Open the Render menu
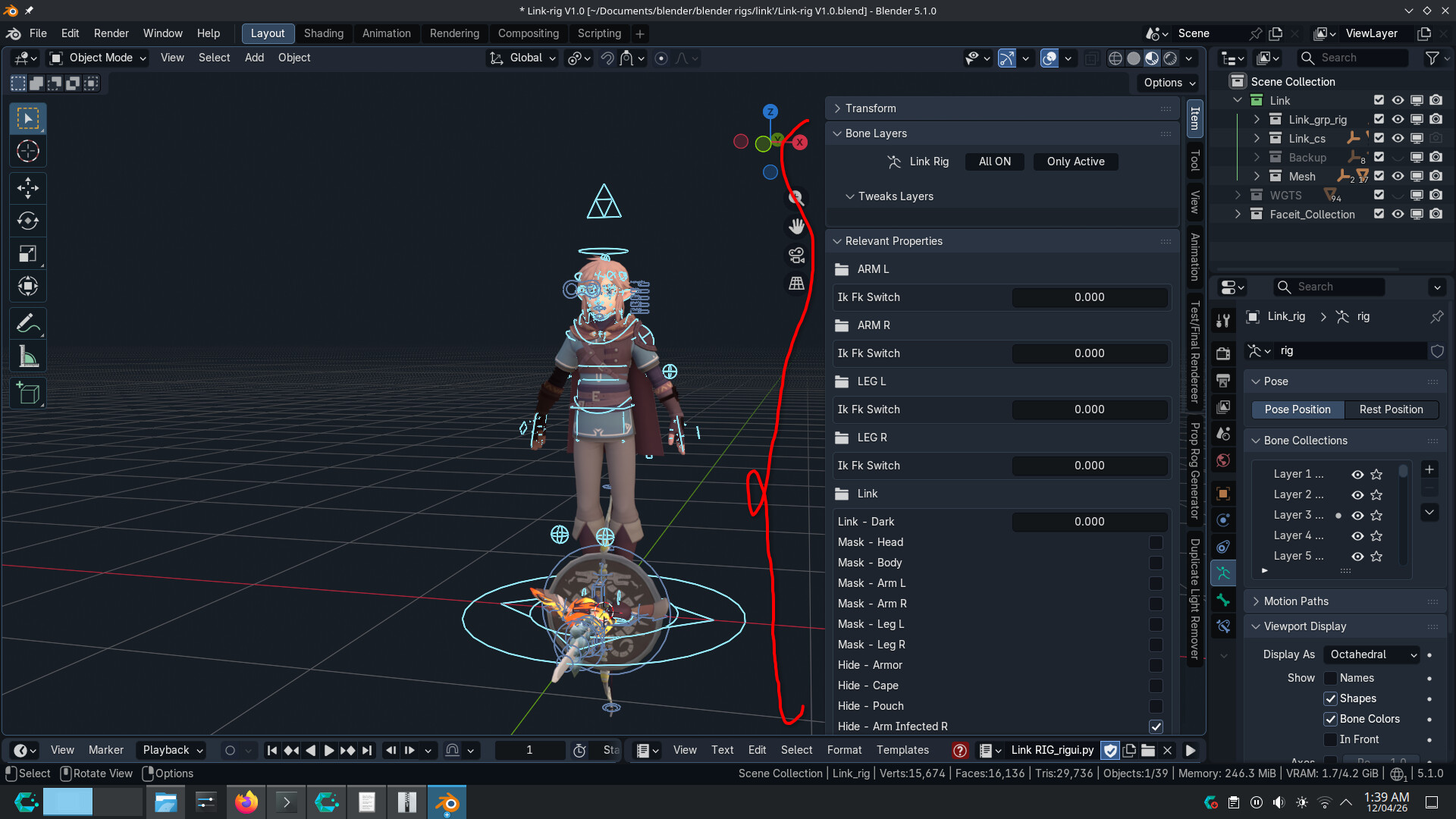This screenshot has width=1456, height=819. 111,33
